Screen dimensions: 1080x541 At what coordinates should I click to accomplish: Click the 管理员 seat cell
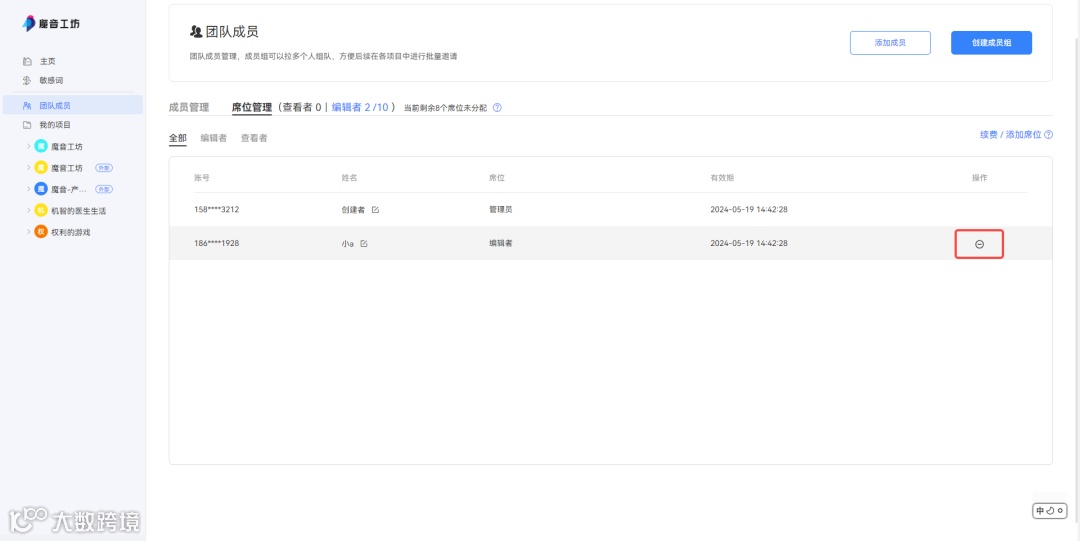pyautogui.click(x=500, y=210)
